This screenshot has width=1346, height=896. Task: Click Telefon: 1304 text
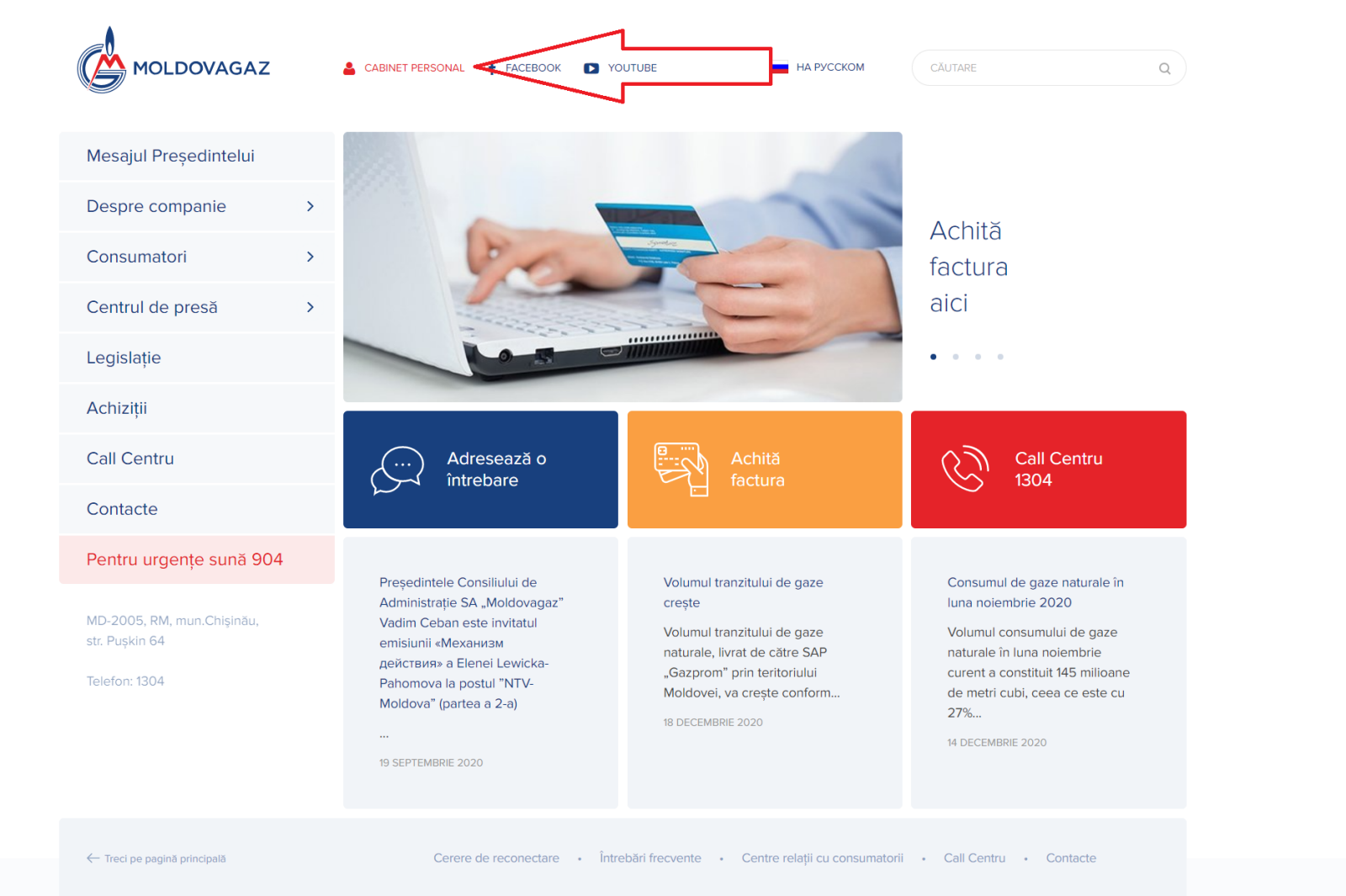tap(125, 681)
